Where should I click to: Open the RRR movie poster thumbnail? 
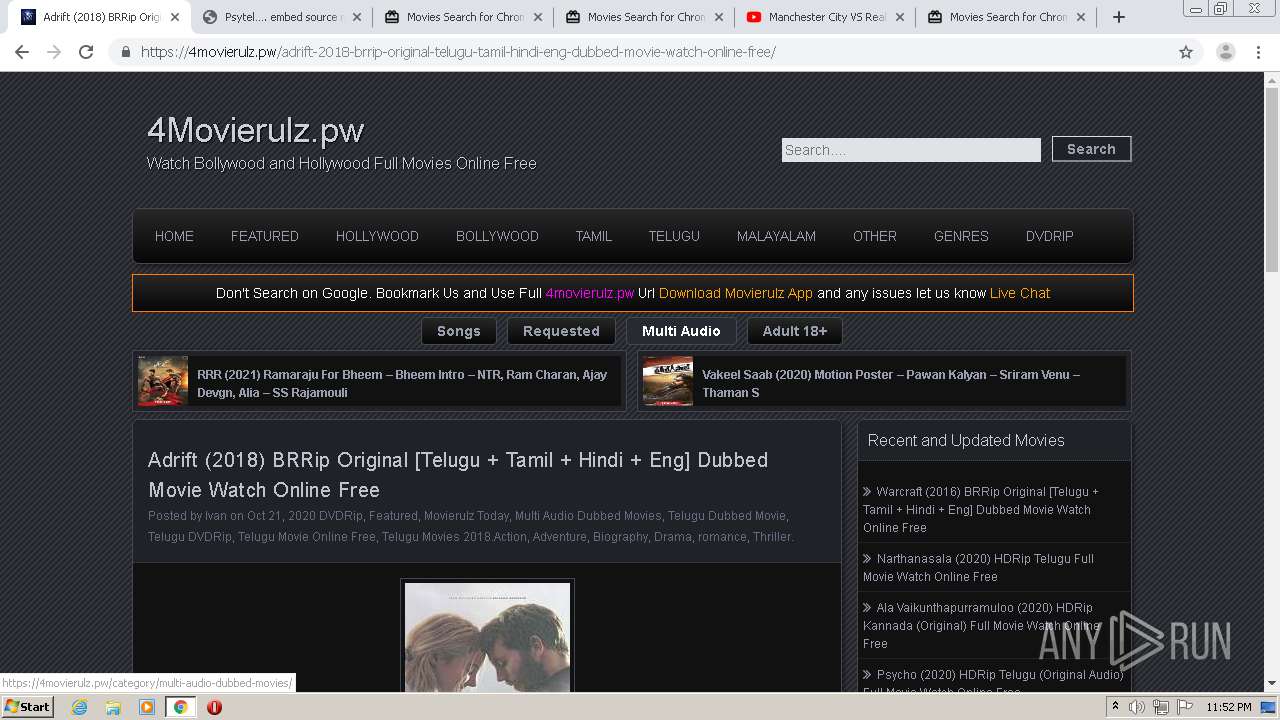pos(163,381)
